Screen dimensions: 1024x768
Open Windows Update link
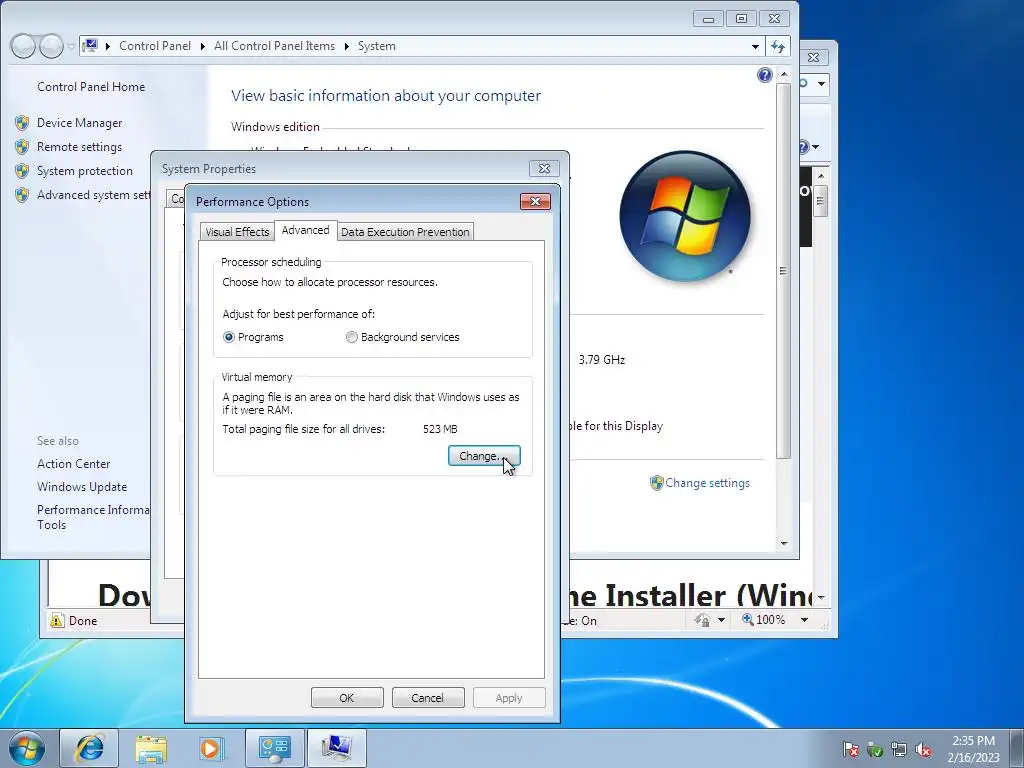click(x=82, y=487)
